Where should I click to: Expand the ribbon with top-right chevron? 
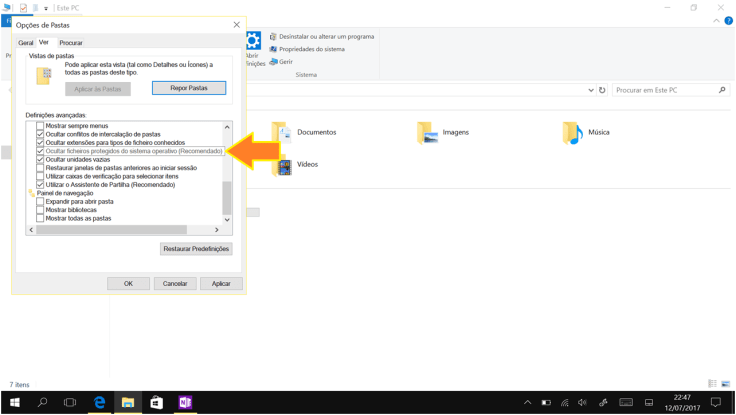tap(716, 21)
